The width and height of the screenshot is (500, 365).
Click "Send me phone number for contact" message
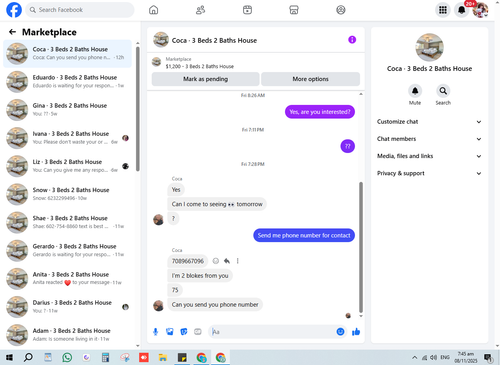[x=304, y=235]
